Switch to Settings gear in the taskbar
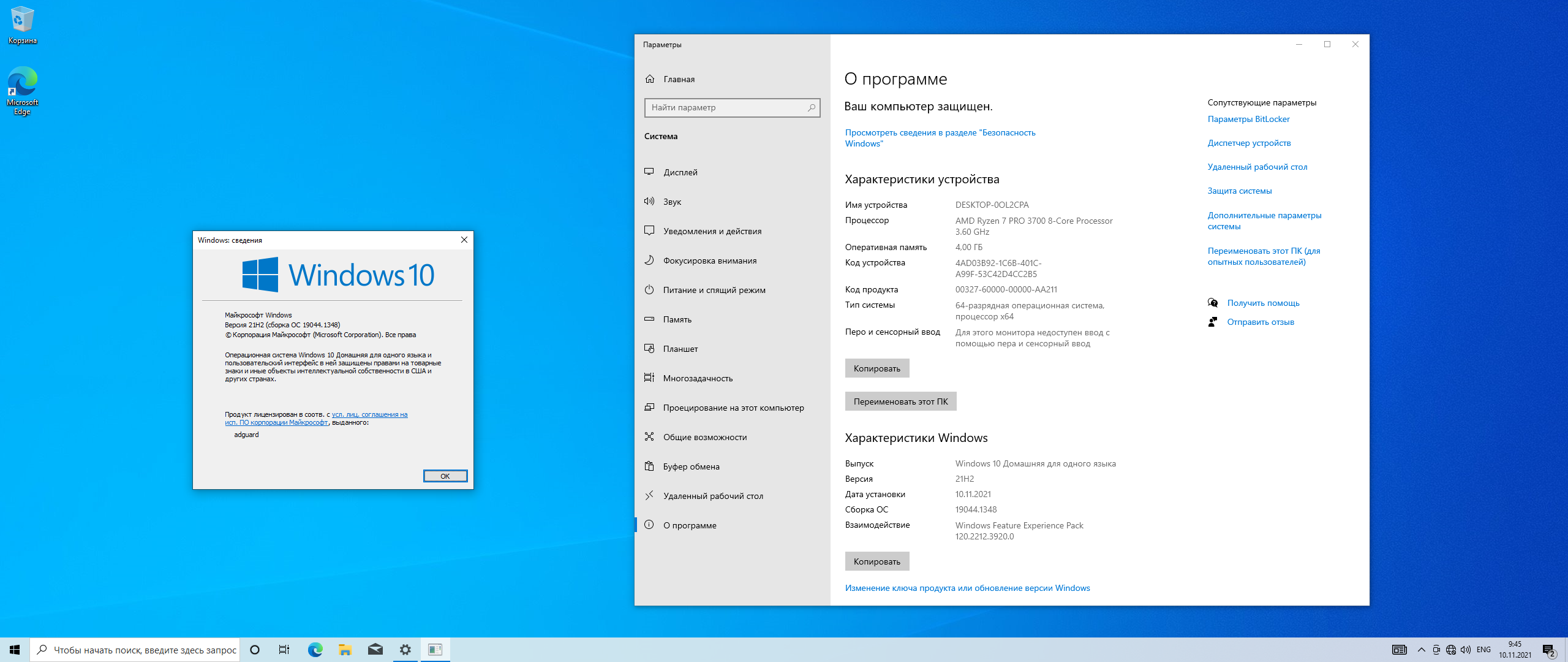 (405, 650)
